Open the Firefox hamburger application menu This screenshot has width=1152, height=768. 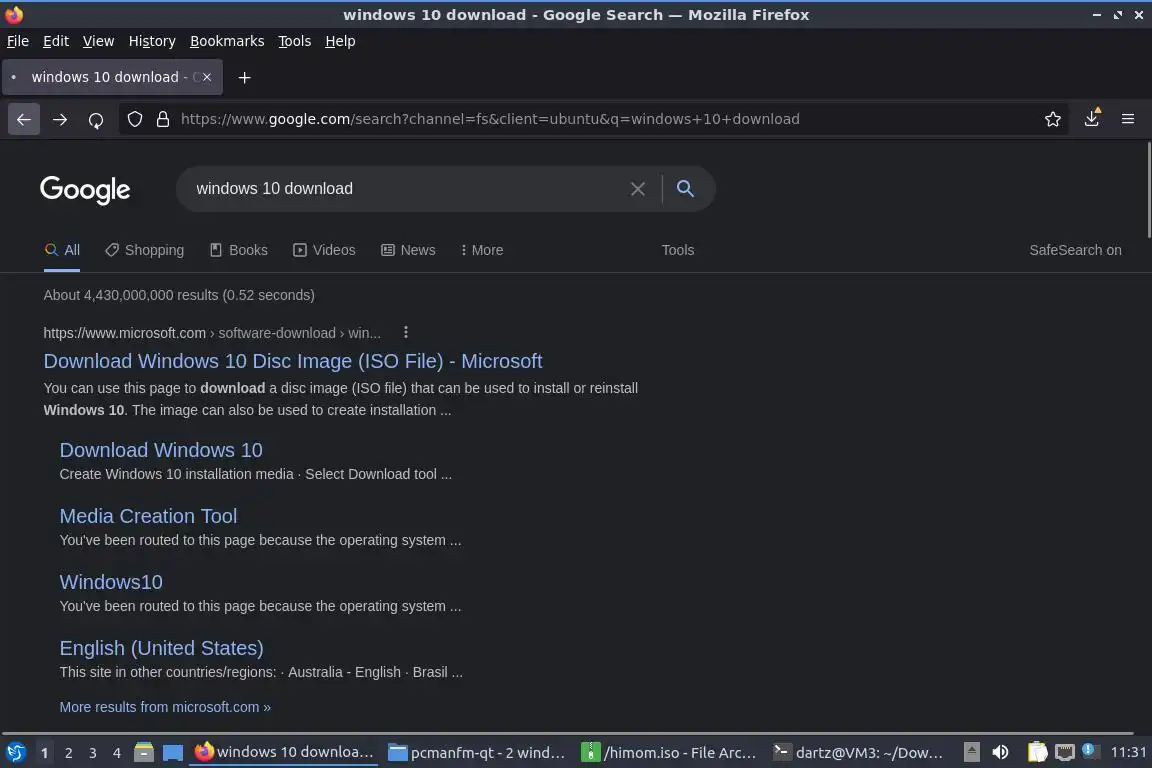(x=1128, y=119)
